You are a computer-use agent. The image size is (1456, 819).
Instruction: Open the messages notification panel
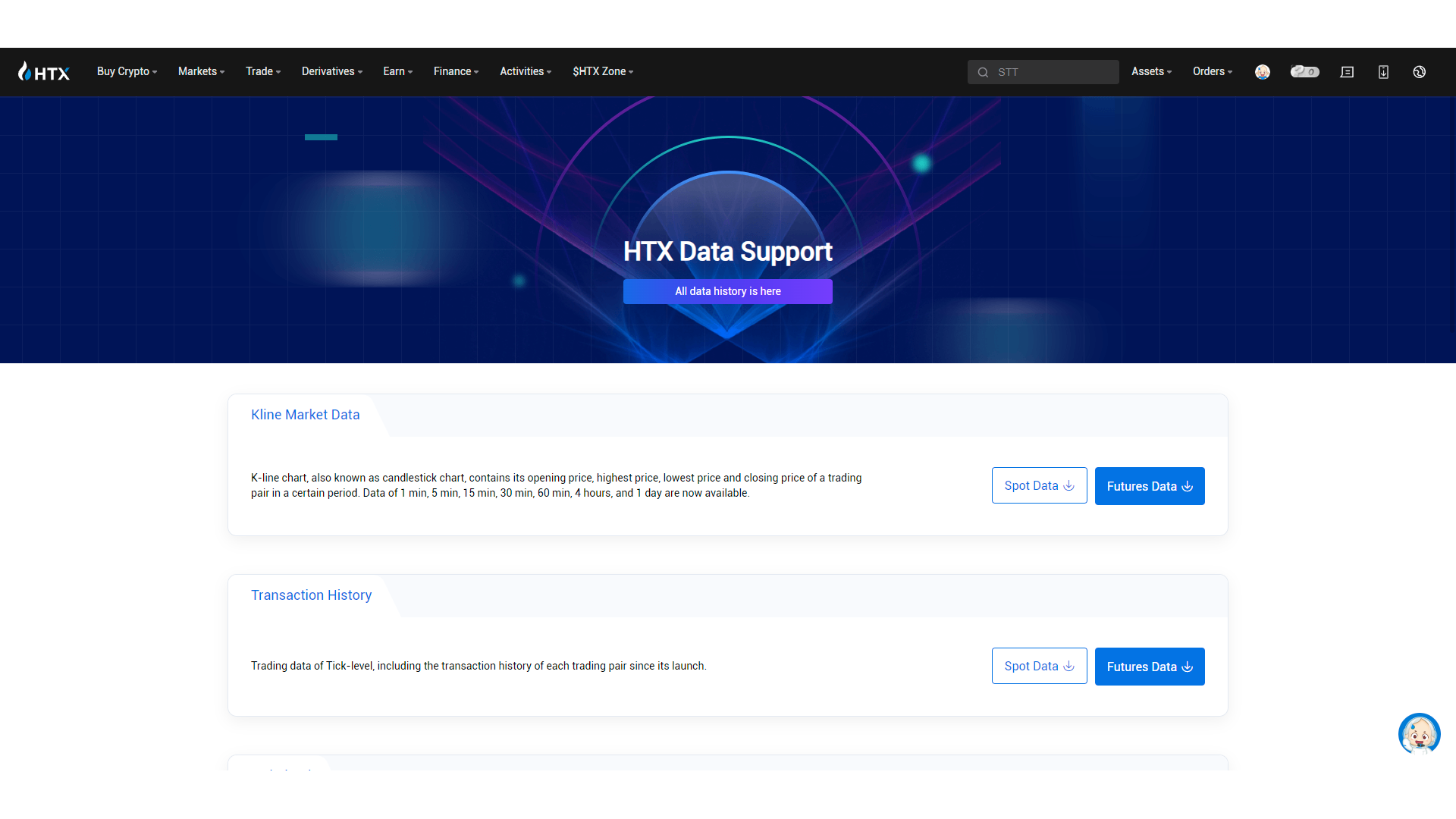[x=1347, y=71]
